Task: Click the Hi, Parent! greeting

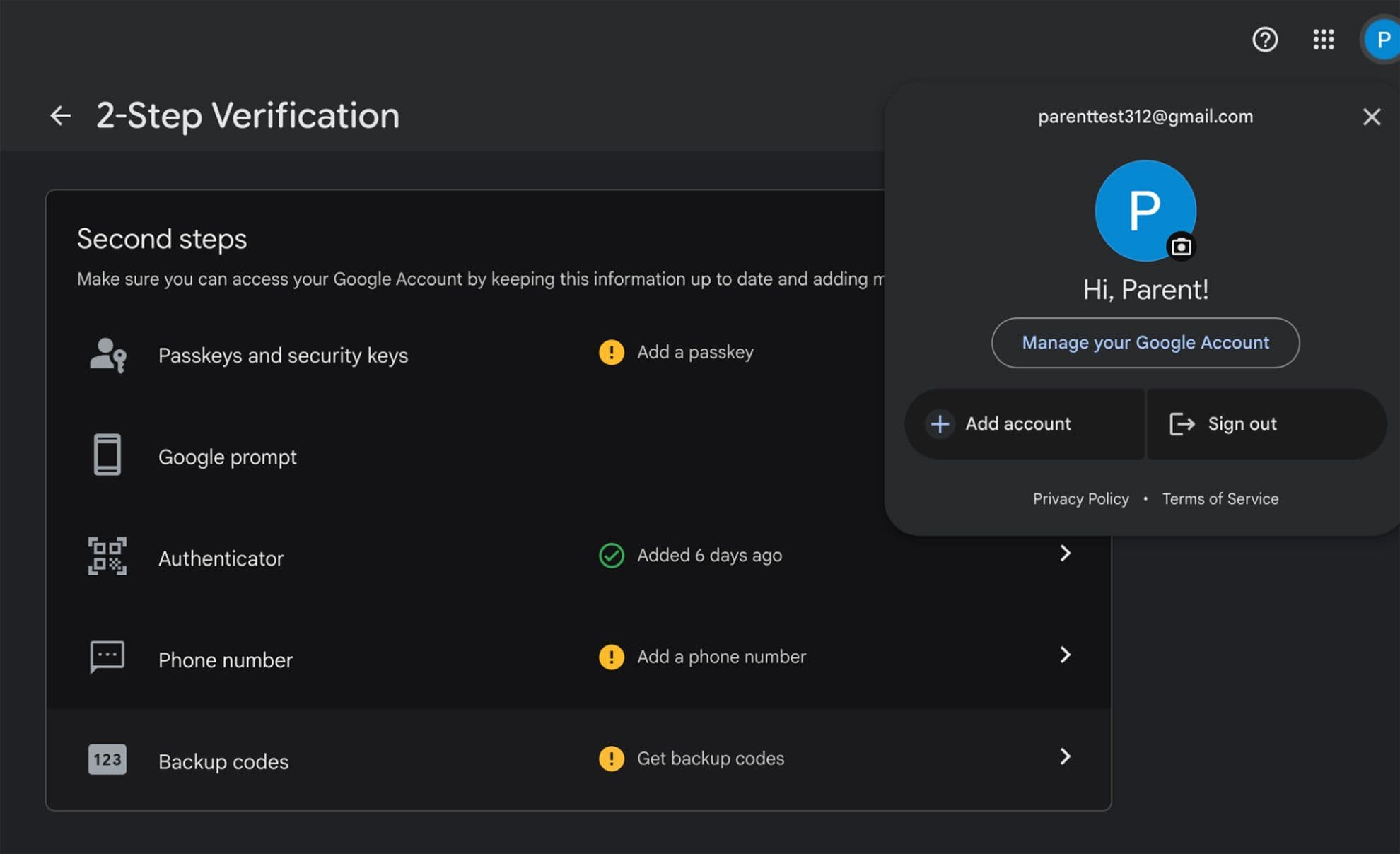Action: [x=1145, y=290]
